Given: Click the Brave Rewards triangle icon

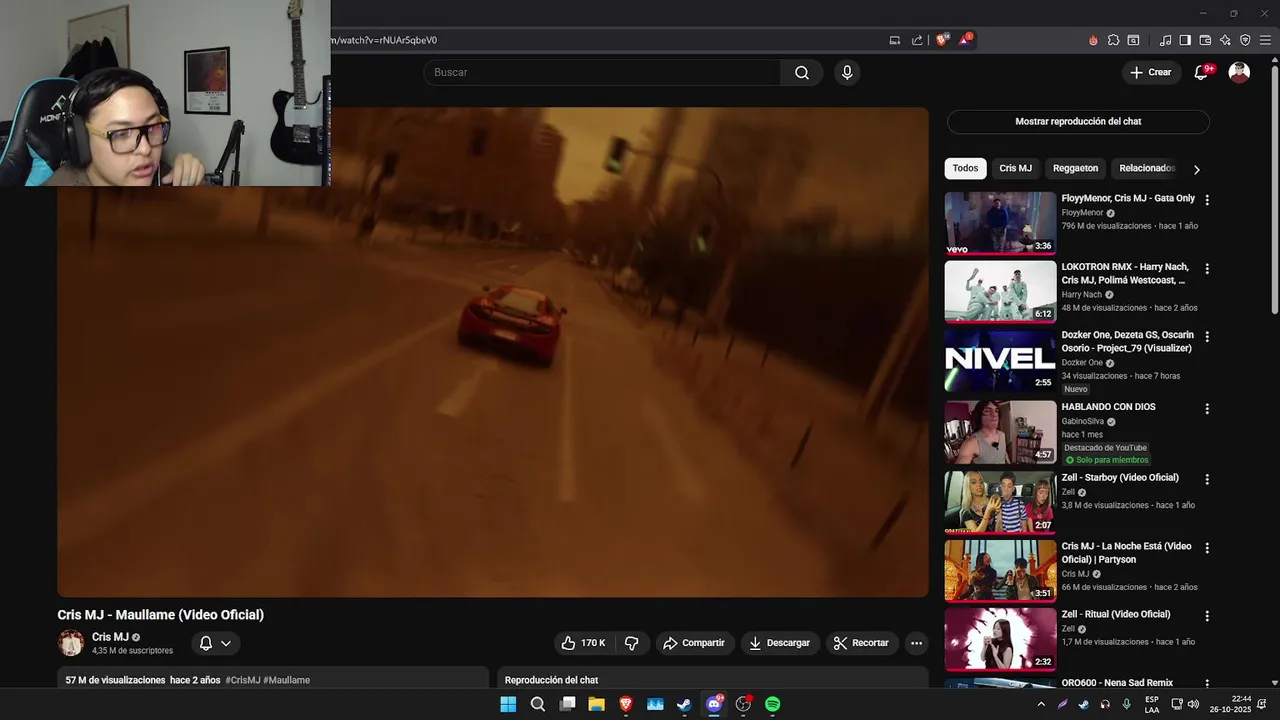Looking at the screenshot, I should [x=965, y=40].
